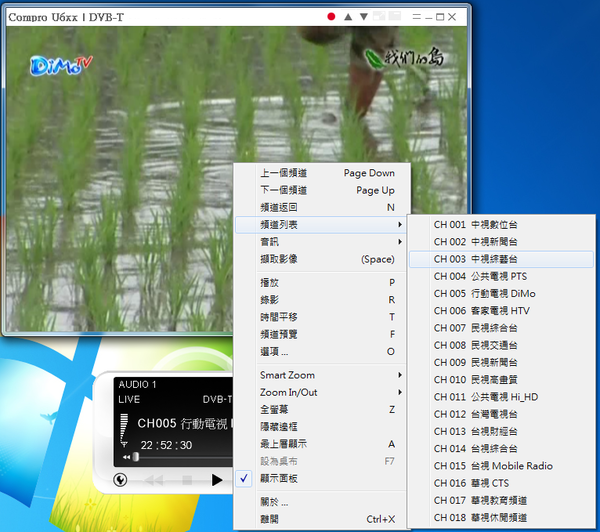Click the LIVE status text in control panel
The height and width of the screenshot is (532, 600).
129,399
